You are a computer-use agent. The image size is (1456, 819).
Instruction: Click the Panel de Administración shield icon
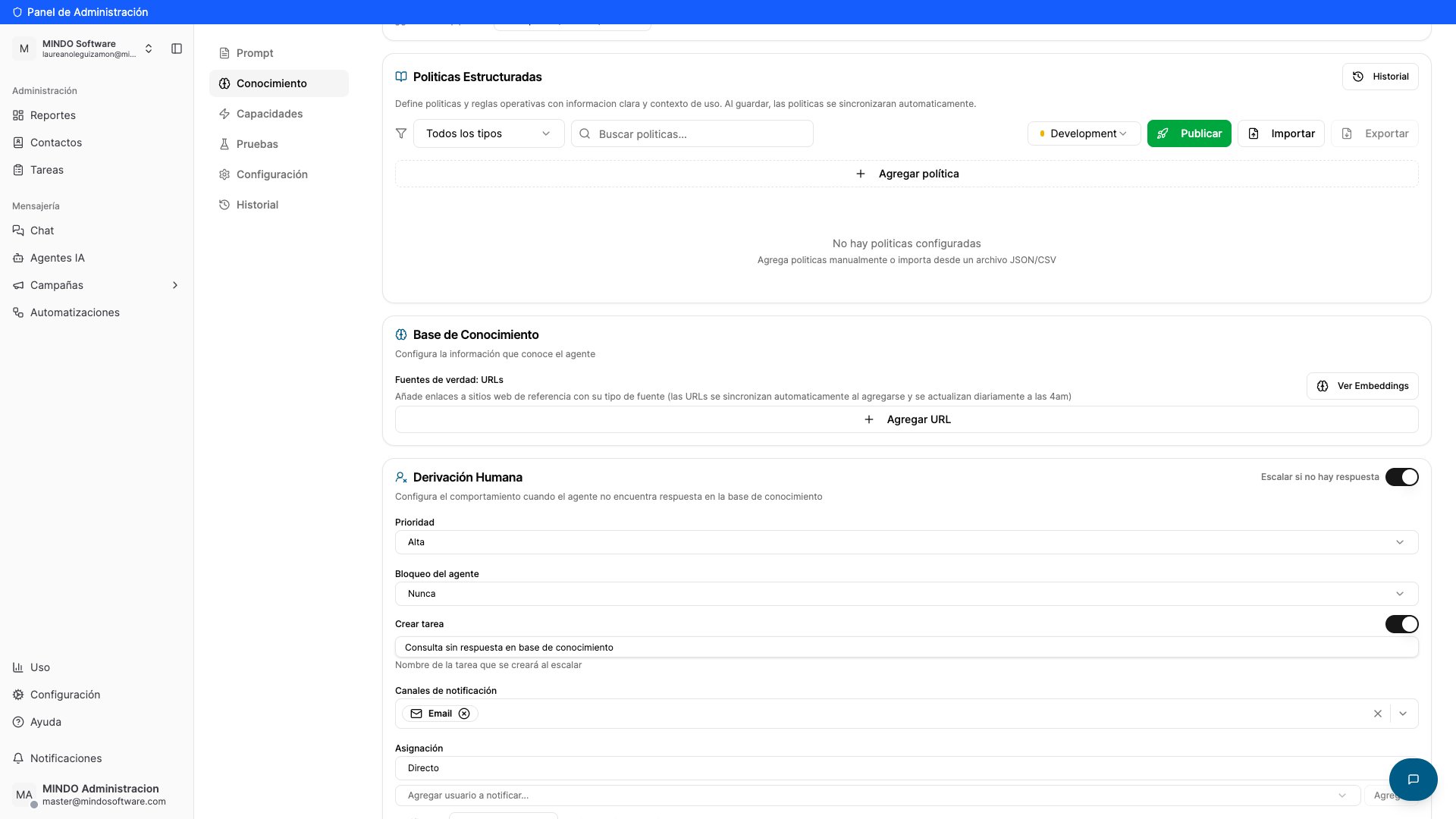coord(17,12)
